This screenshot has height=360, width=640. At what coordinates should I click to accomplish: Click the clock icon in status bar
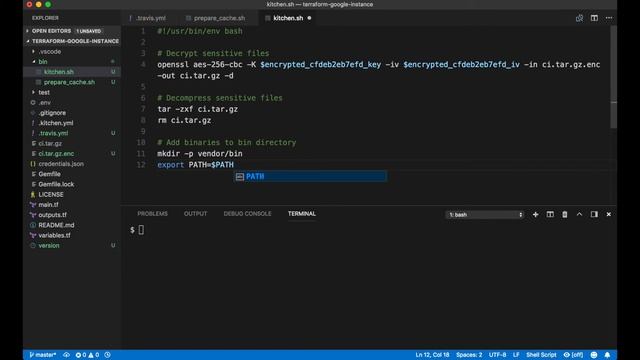[107, 355]
